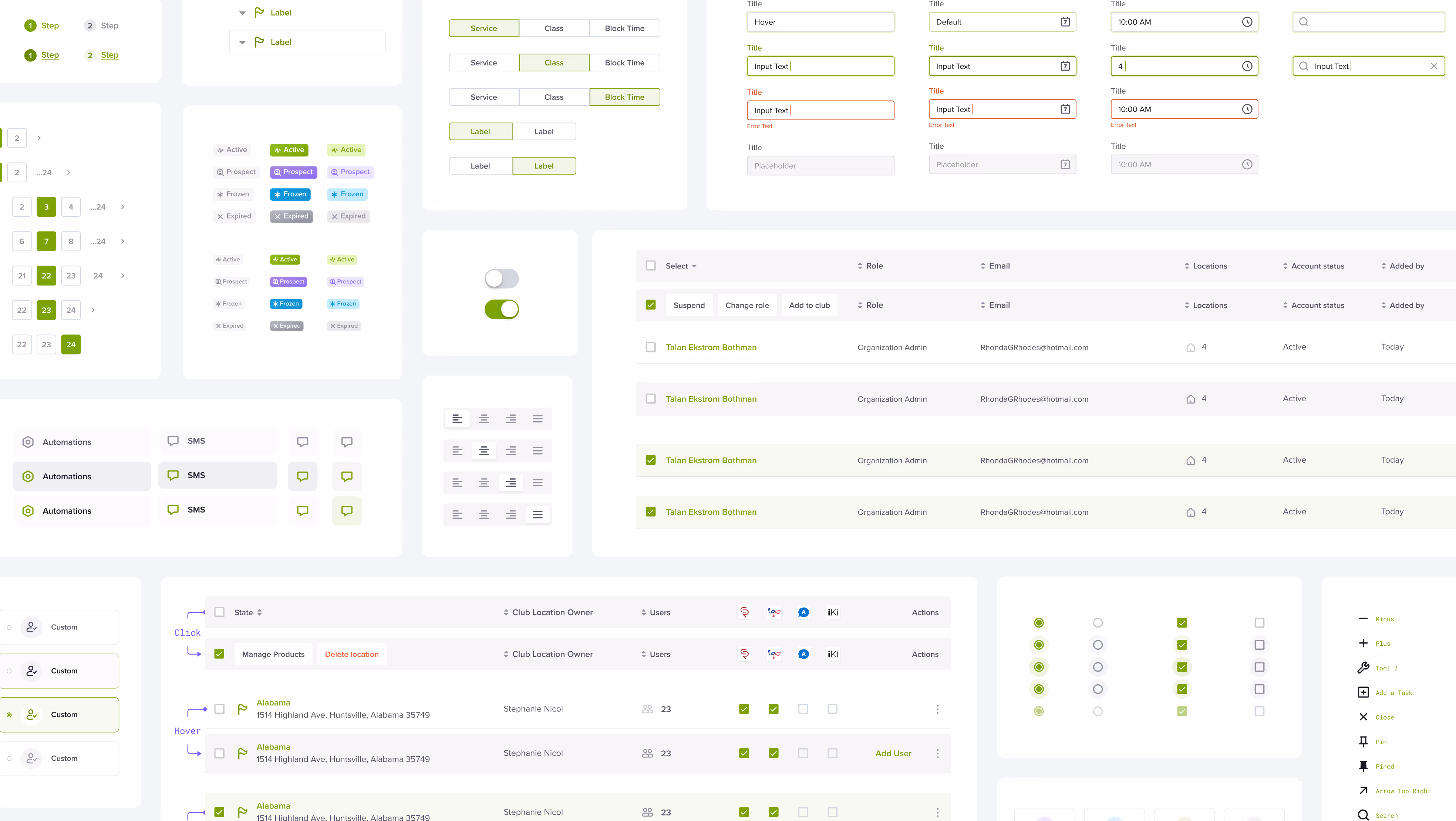Check the checkbox next to Select header
Image resolution: width=1456 pixels, height=821 pixels.
[x=651, y=266]
